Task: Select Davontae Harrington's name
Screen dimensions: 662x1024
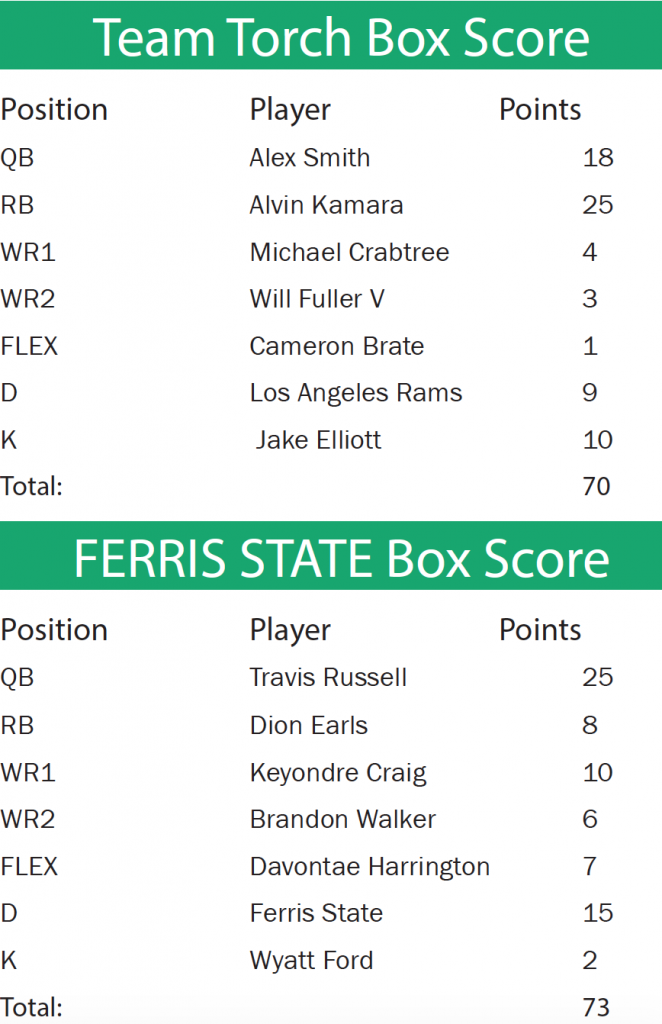Action: (x=370, y=867)
